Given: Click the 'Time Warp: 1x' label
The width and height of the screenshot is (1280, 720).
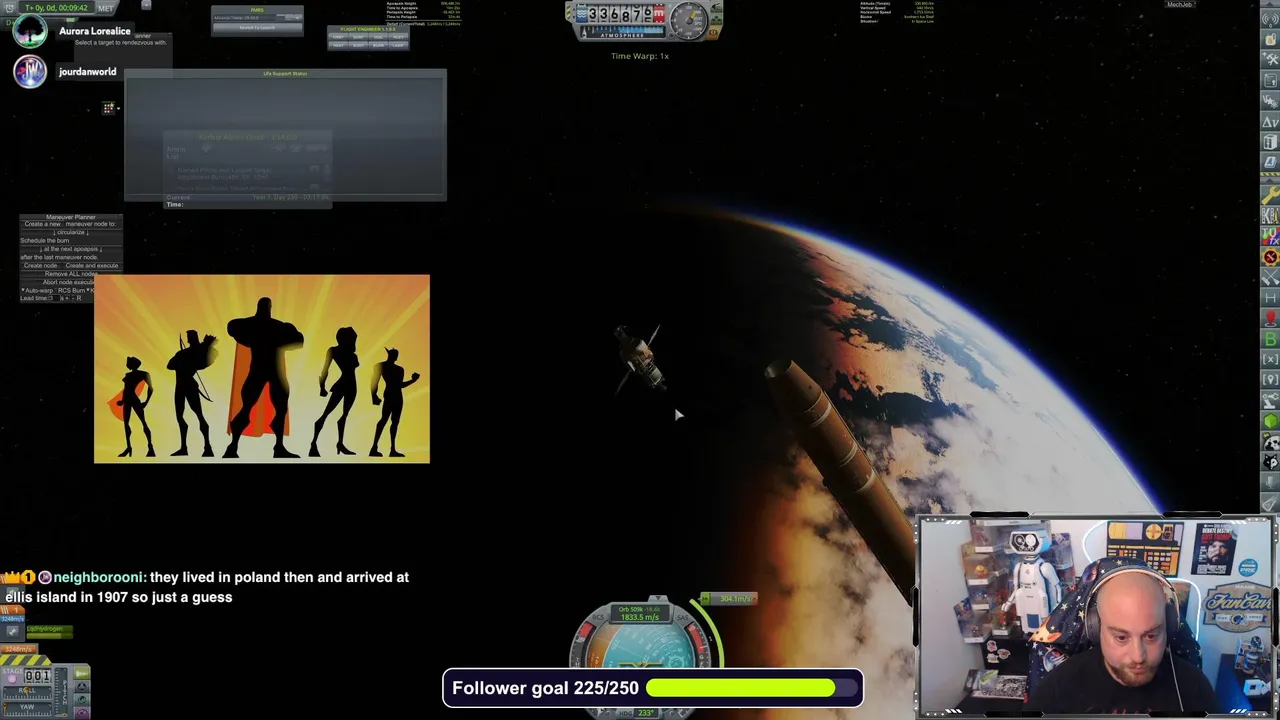Looking at the screenshot, I should (640, 56).
